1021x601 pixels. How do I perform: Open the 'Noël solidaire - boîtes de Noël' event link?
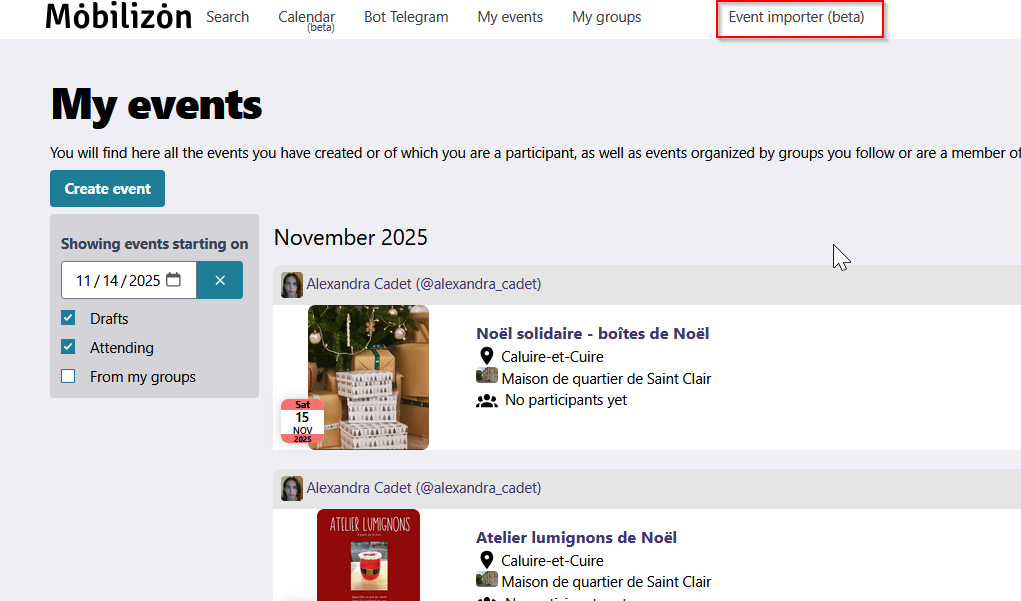point(592,333)
